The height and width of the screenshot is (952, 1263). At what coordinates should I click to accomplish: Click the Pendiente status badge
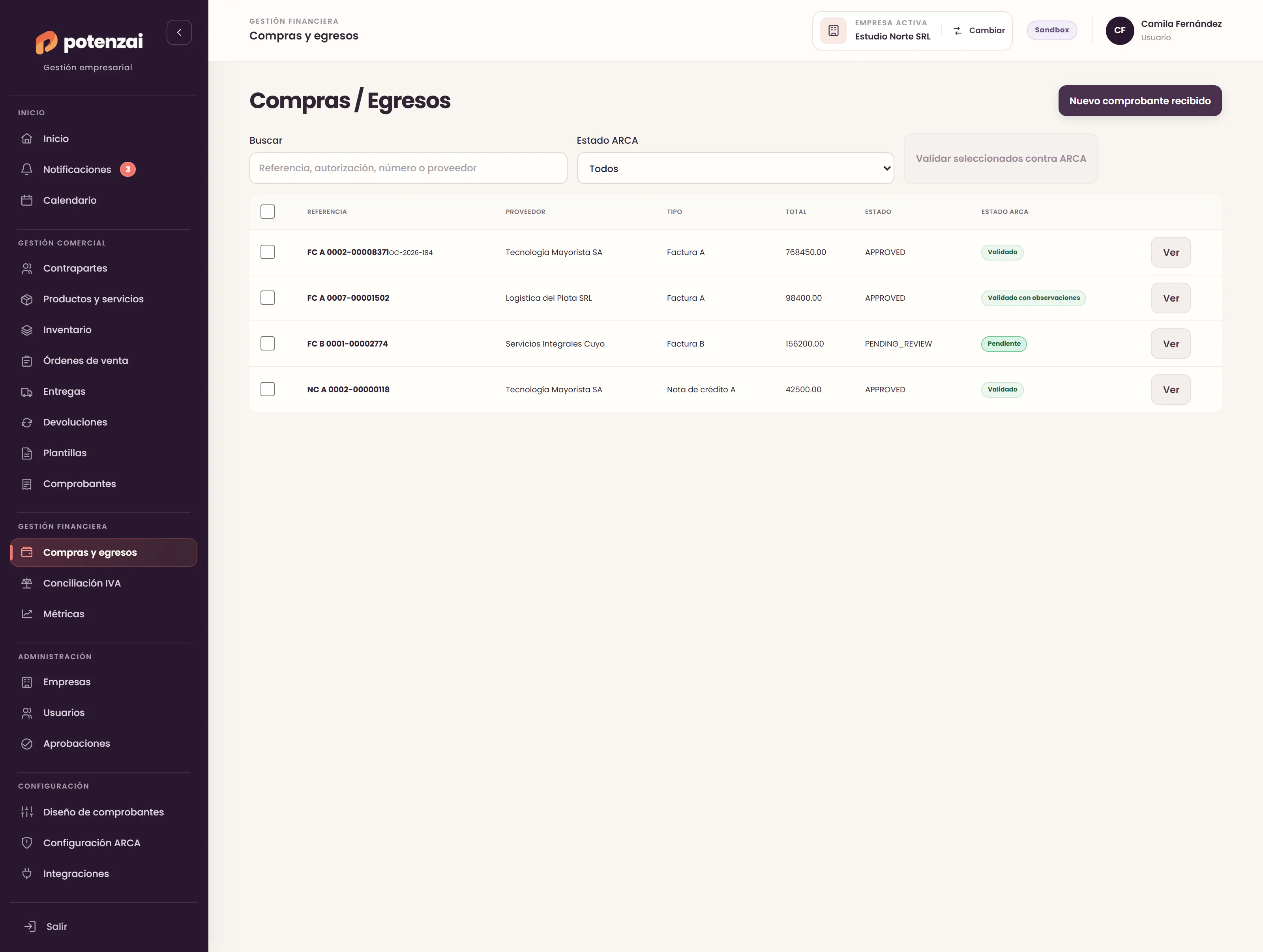click(x=1004, y=344)
